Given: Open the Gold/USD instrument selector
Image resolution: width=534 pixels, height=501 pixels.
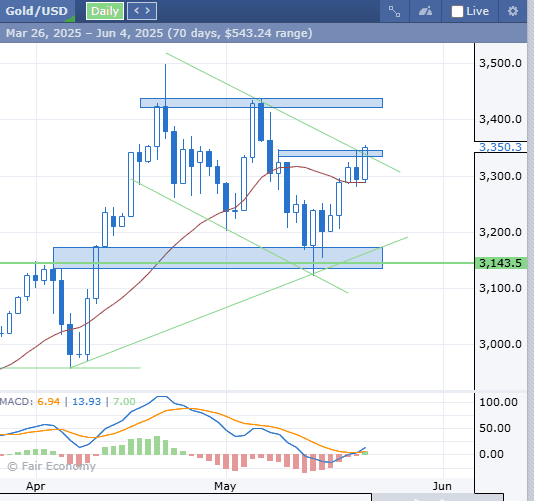Looking at the screenshot, I should pyautogui.click(x=37, y=11).
